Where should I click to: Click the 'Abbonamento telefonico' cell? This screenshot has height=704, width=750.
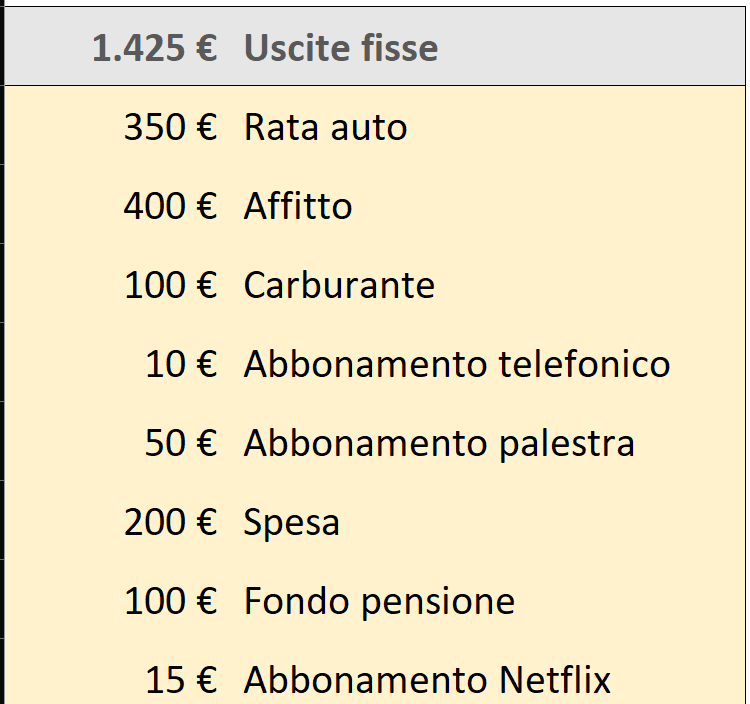pyautogui.click(x=456, y=364)
